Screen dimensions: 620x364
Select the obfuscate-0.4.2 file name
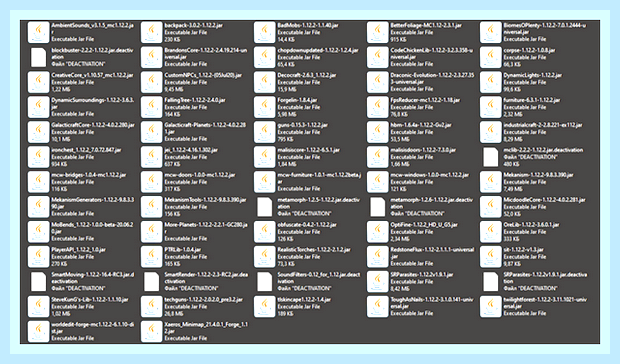pyautogui.click(x=307, y=225)
